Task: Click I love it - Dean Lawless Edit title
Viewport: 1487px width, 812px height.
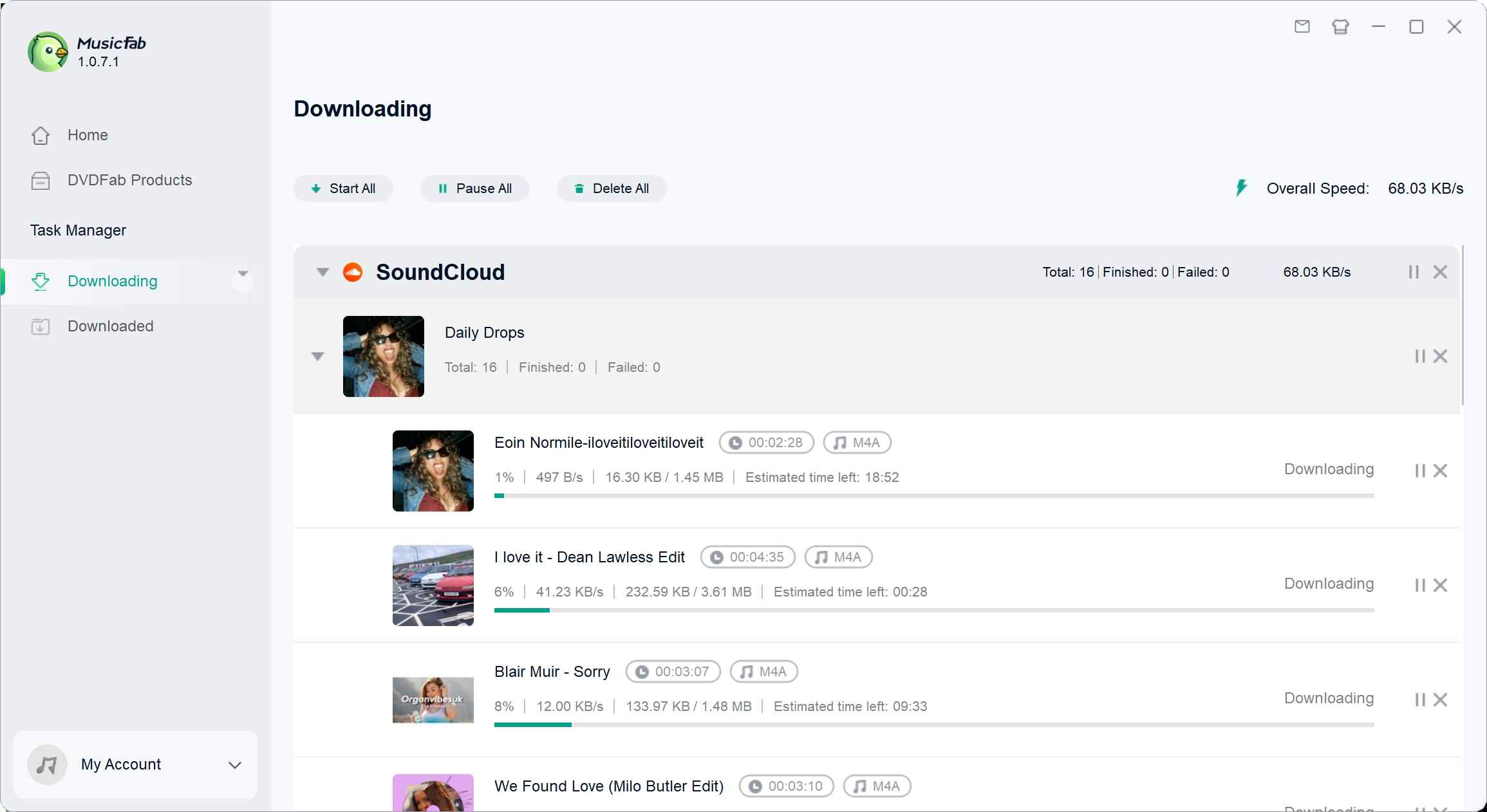Action: point(590,557)
